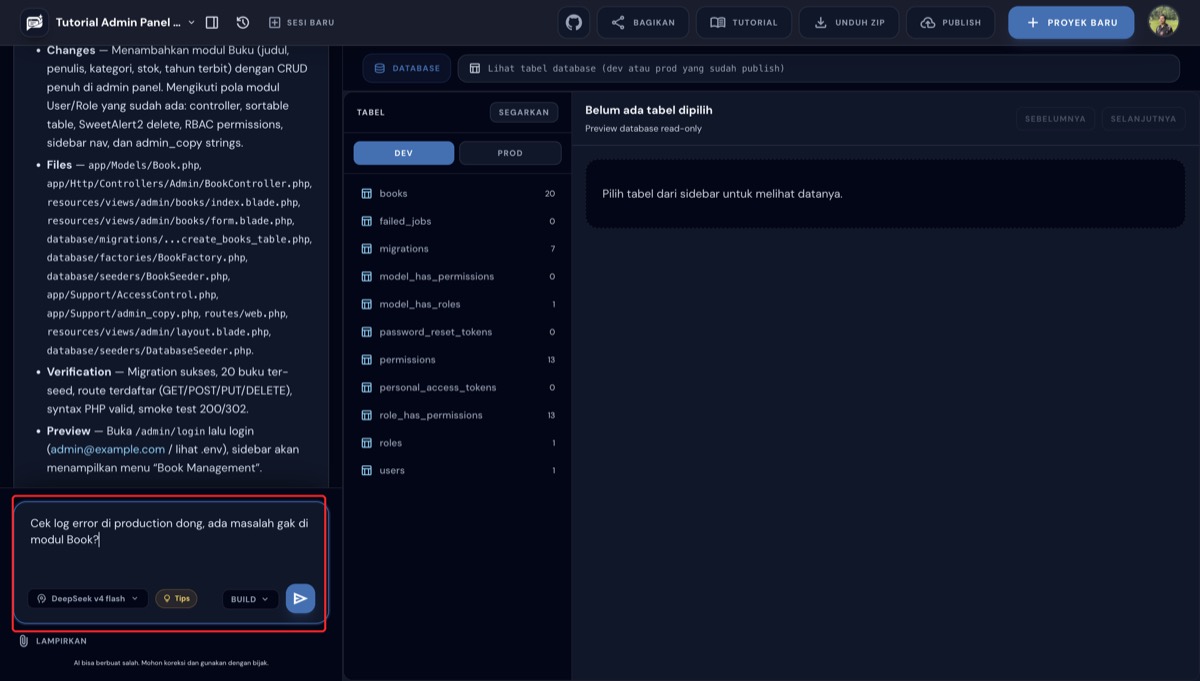1200x681 pixels.
Task: Toggle the sidebar panel layout icon
Action: click(x=212, y=22)
